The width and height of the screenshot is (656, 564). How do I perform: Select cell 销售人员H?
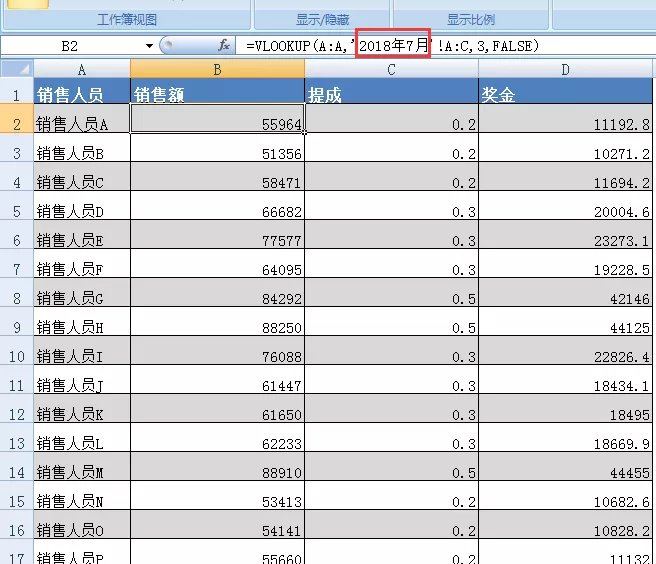click(x=82, y=321)
